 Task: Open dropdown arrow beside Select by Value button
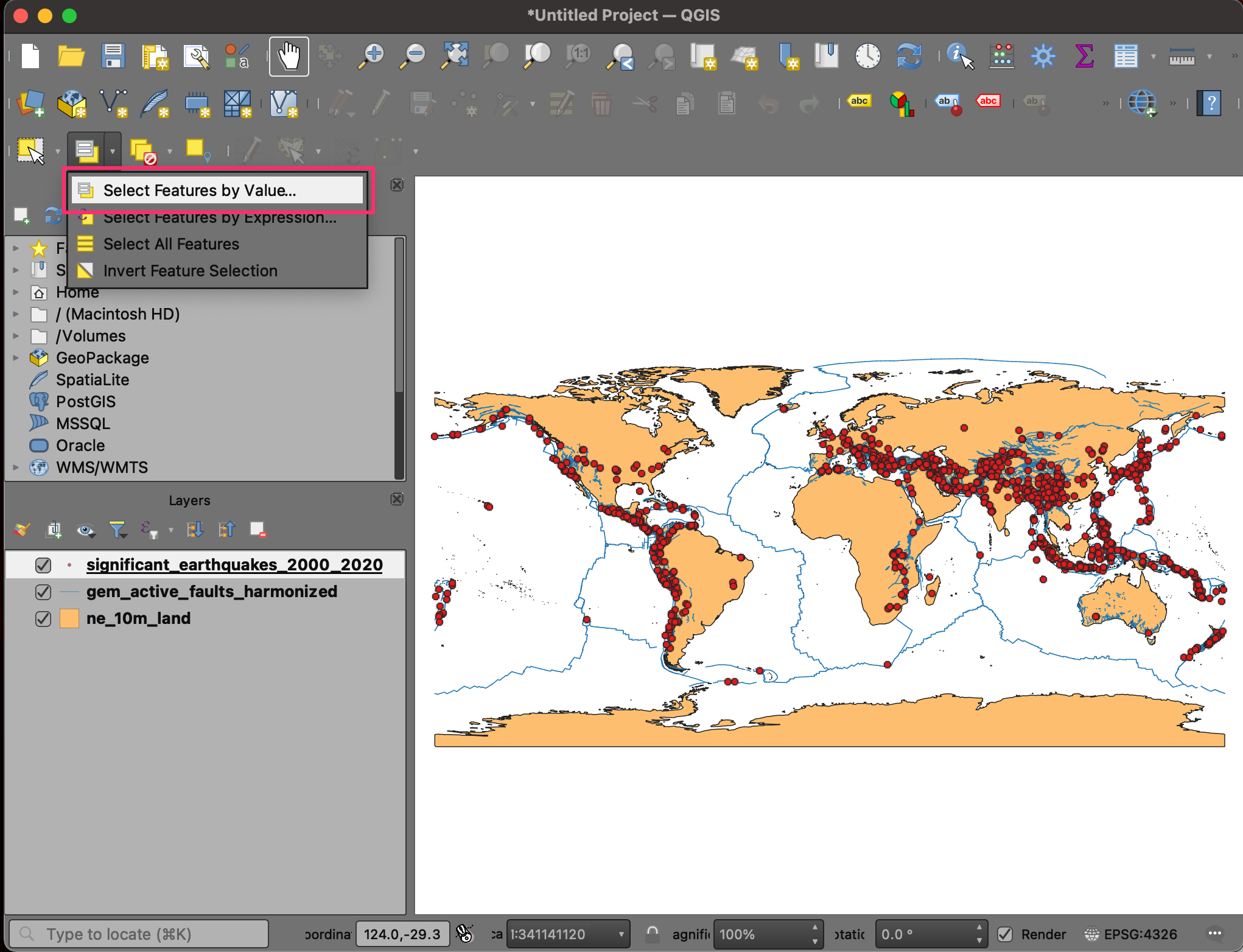pos(113,151)
